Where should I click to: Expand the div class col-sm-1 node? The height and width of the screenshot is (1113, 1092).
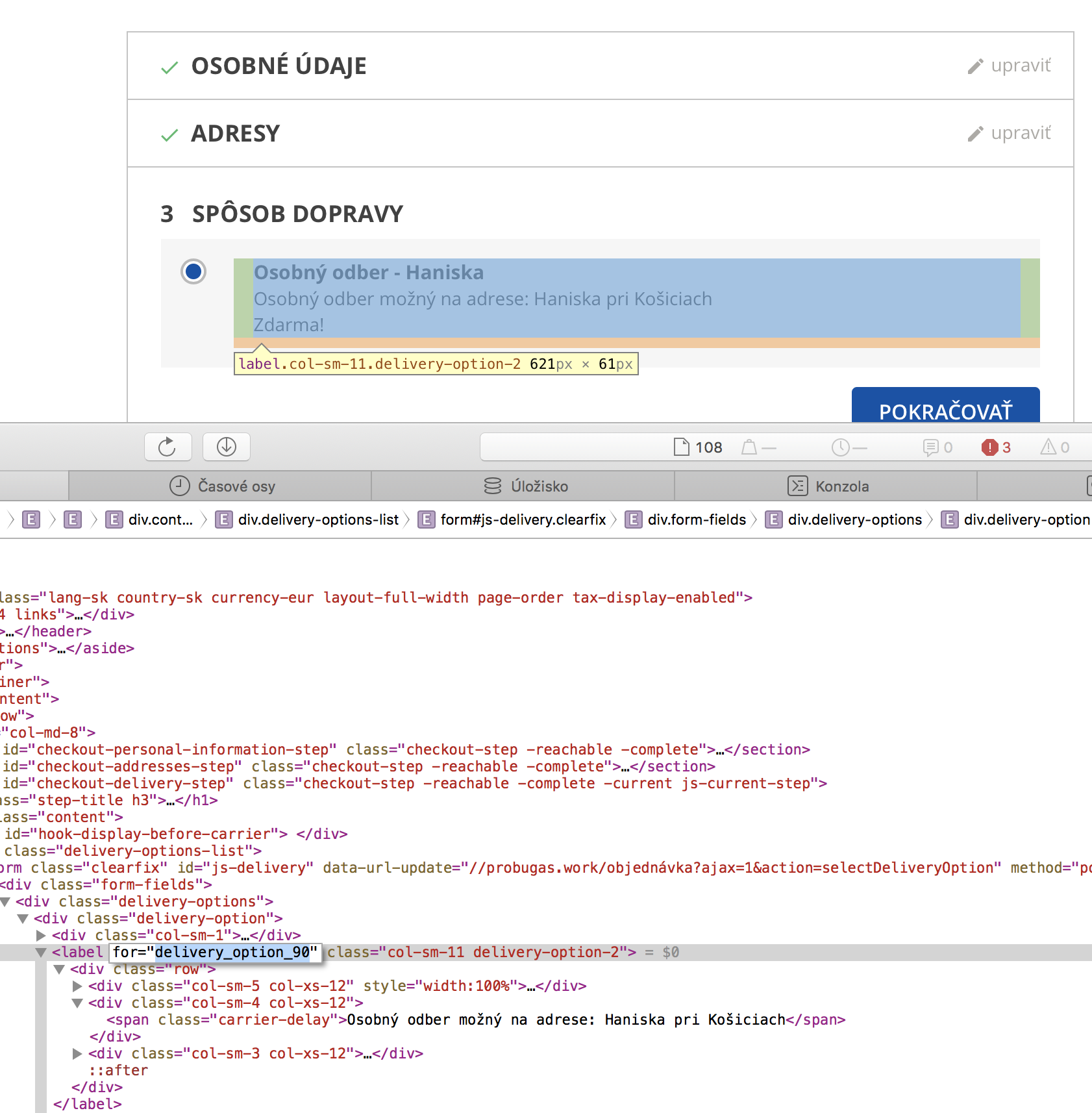[41, 935]
